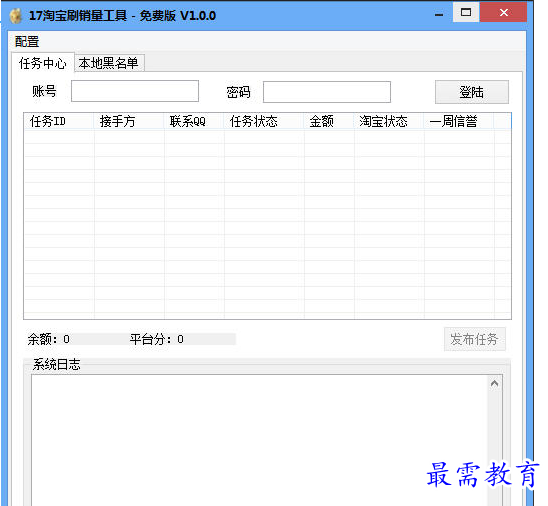Minimize the 17淘宝刷销量工具 window
548x506 pixels.
click(x=439, y=14)
